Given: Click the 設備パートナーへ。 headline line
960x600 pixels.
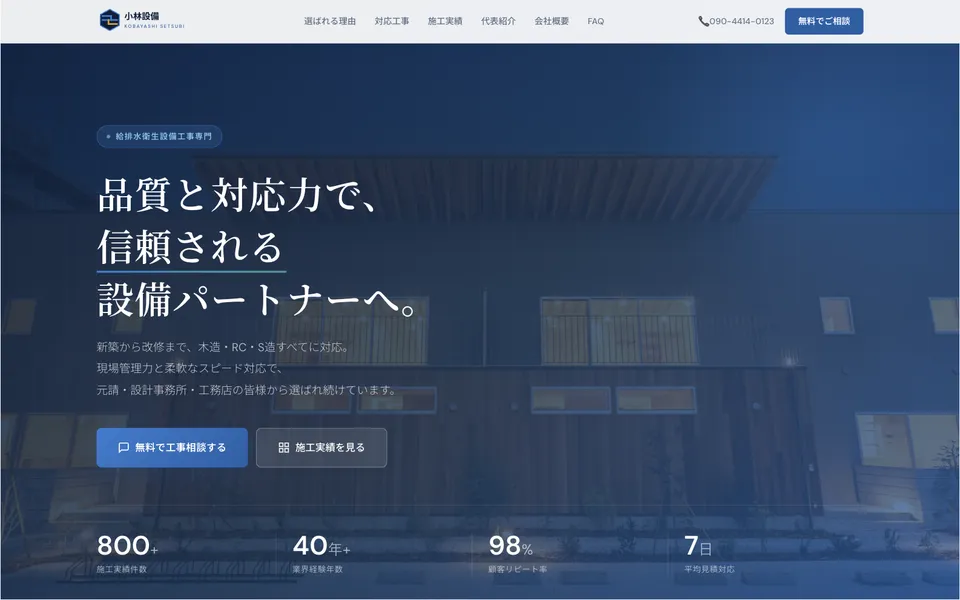Looking at the screenshot, I should (x=258, y=299).
